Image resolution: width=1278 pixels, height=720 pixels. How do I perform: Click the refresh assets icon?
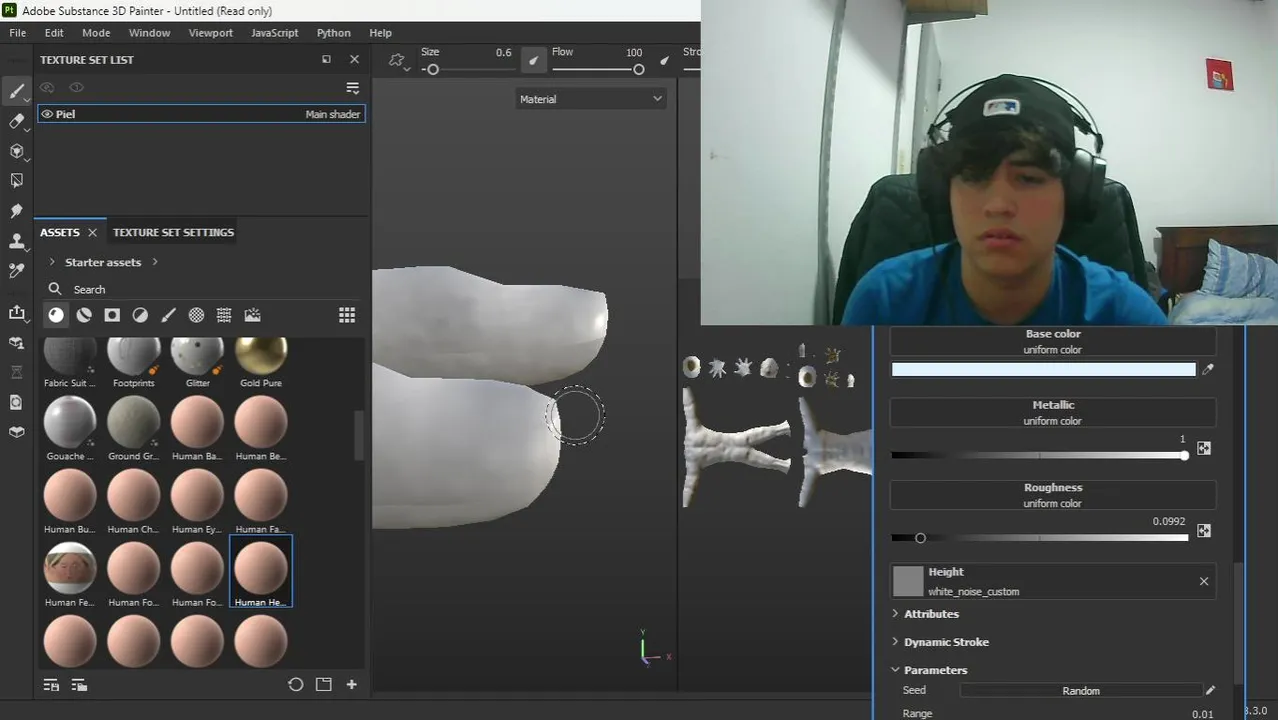tap(295, 685)
